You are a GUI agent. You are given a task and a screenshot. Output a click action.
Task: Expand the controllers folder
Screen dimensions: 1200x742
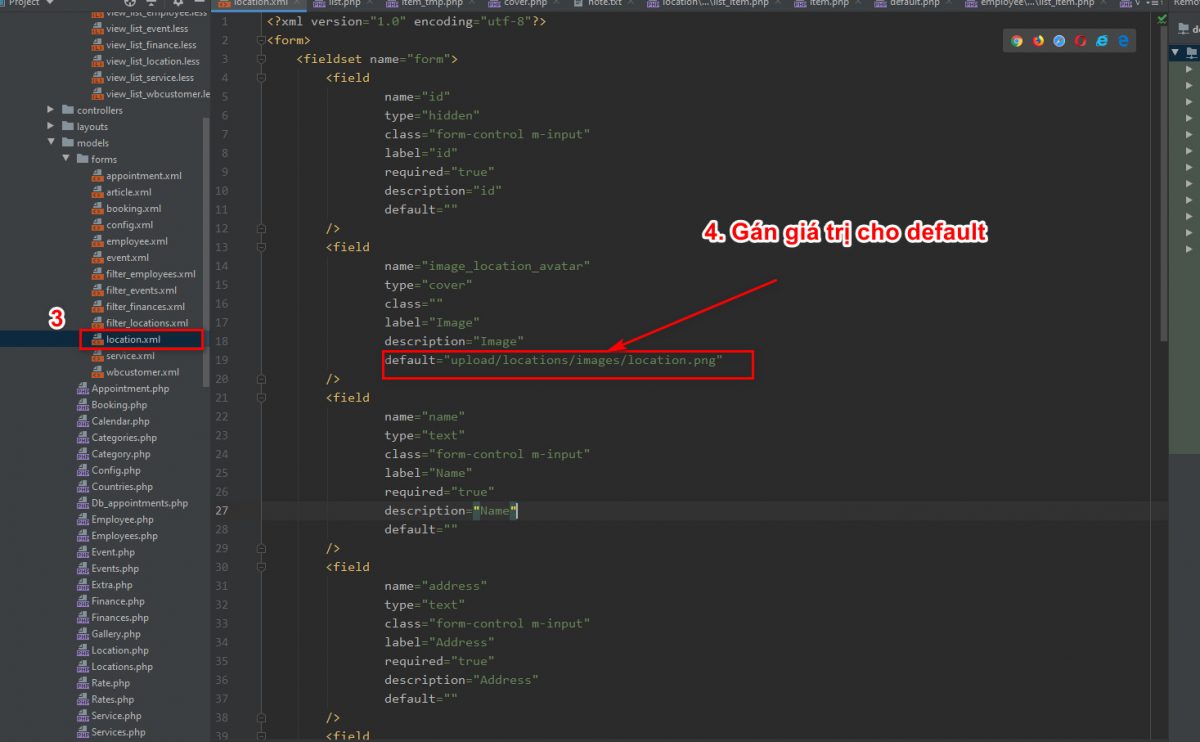(x=51, y=110)
